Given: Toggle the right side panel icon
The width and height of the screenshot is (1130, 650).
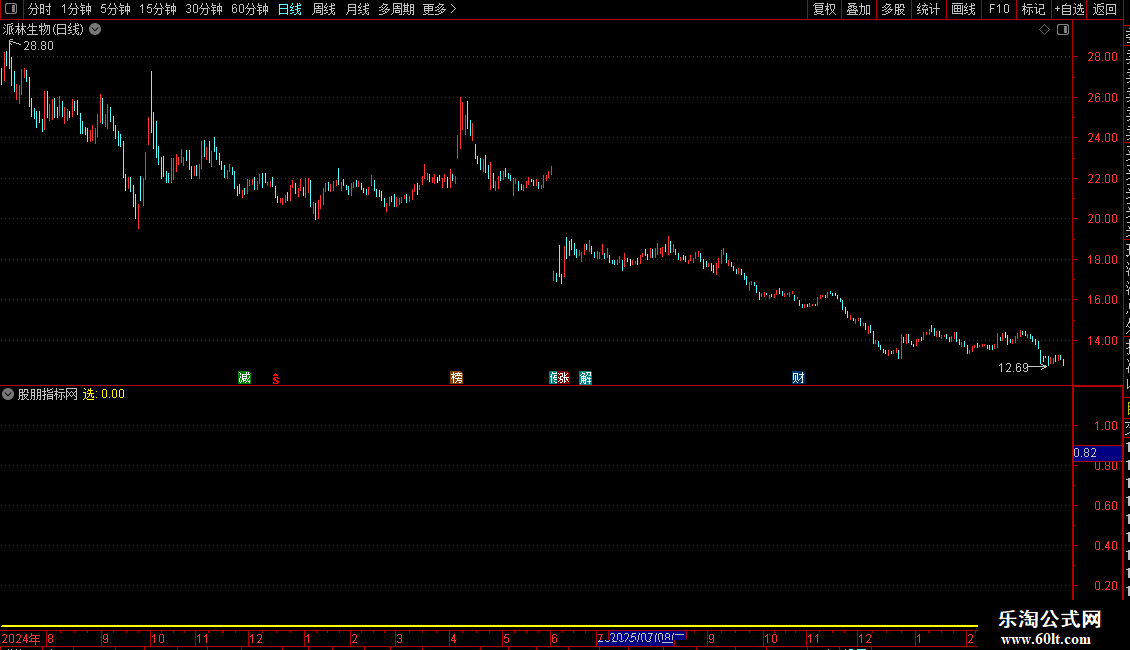Looking at the screenshot, I should pyautogui.click(x=1063, y=30).
